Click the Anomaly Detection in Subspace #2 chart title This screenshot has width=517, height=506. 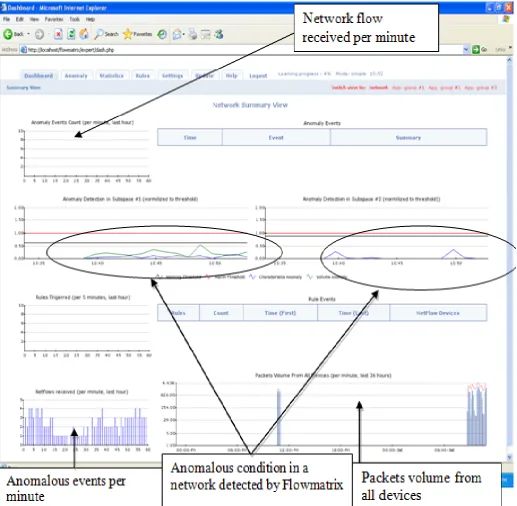[x=371, y=199]
